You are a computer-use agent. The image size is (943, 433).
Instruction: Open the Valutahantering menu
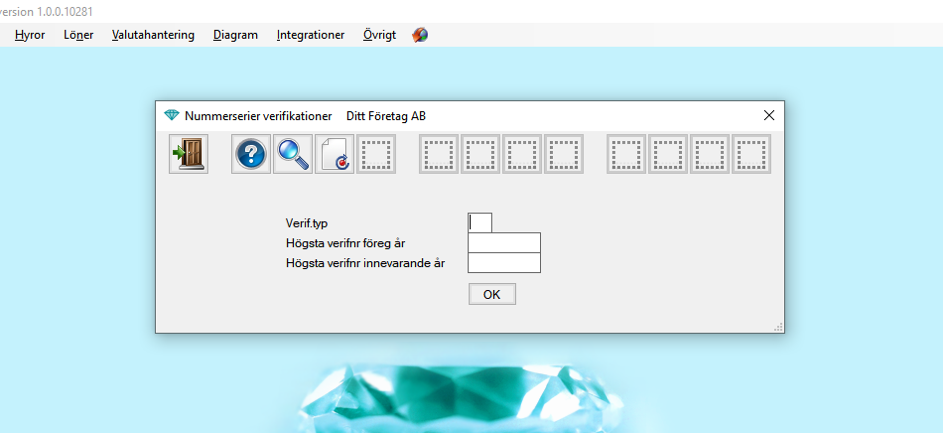pyautogui.click(x=153, y=35)
